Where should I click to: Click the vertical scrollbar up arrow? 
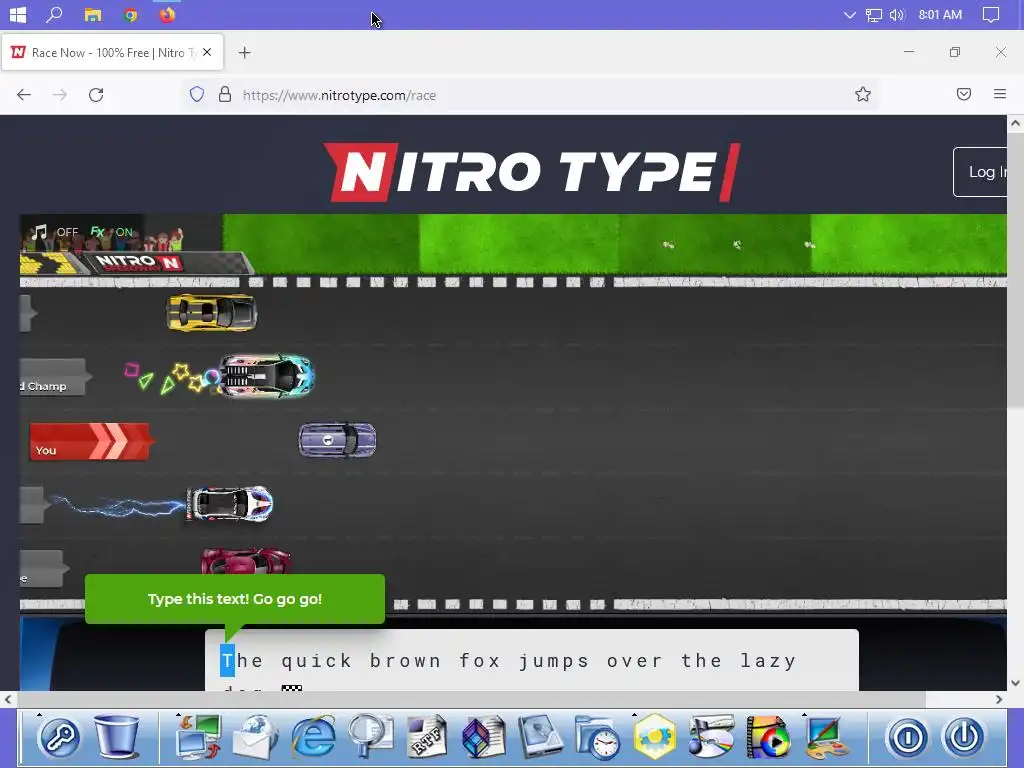click(x=1016, y=123)
